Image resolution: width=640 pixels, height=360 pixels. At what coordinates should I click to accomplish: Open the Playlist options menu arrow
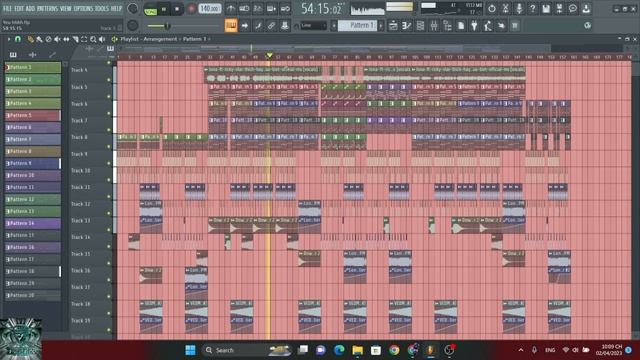click(9, 39)
